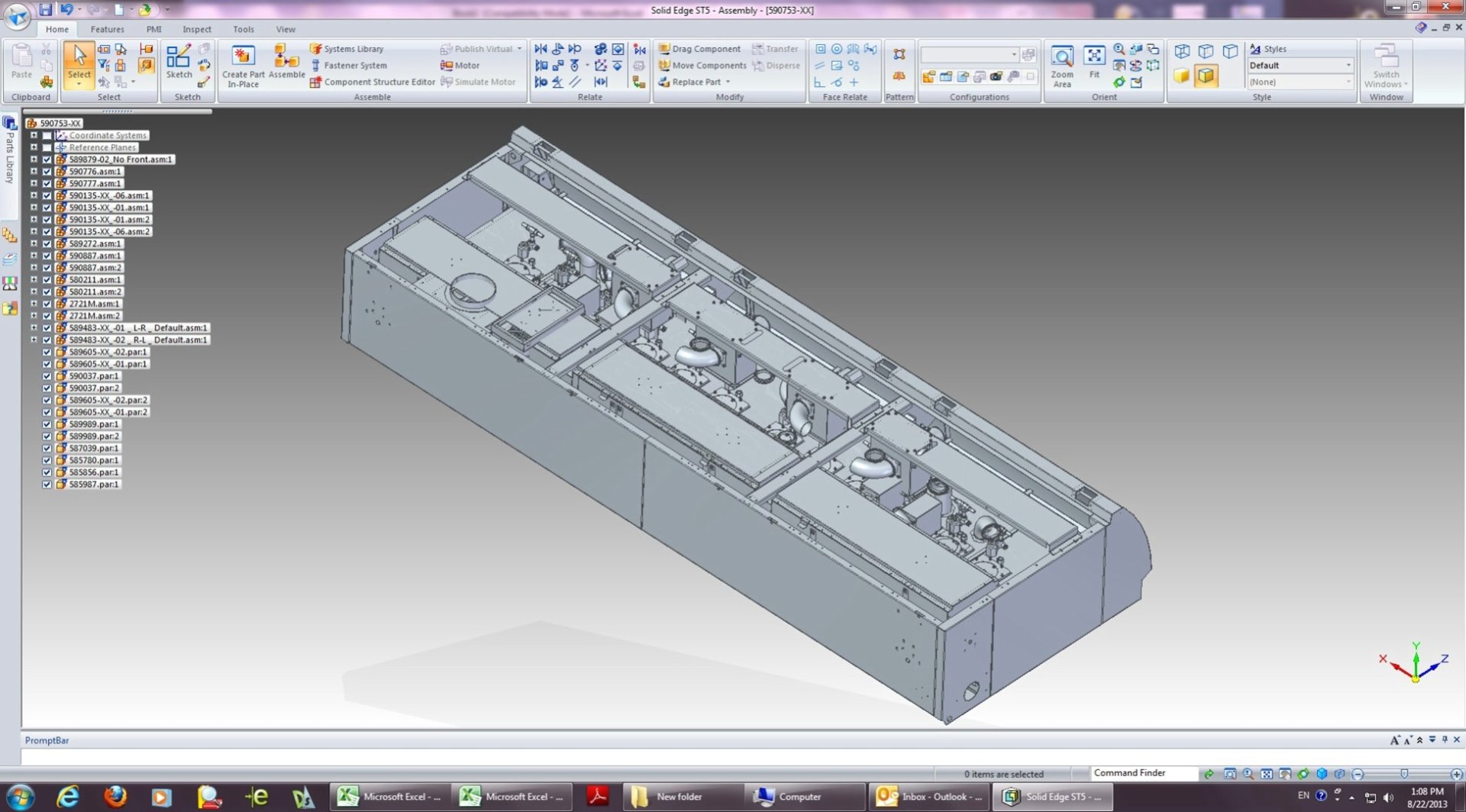Click the Move Components button
The height and width of the screenshot is (812, 1466).
pos(709,66)
